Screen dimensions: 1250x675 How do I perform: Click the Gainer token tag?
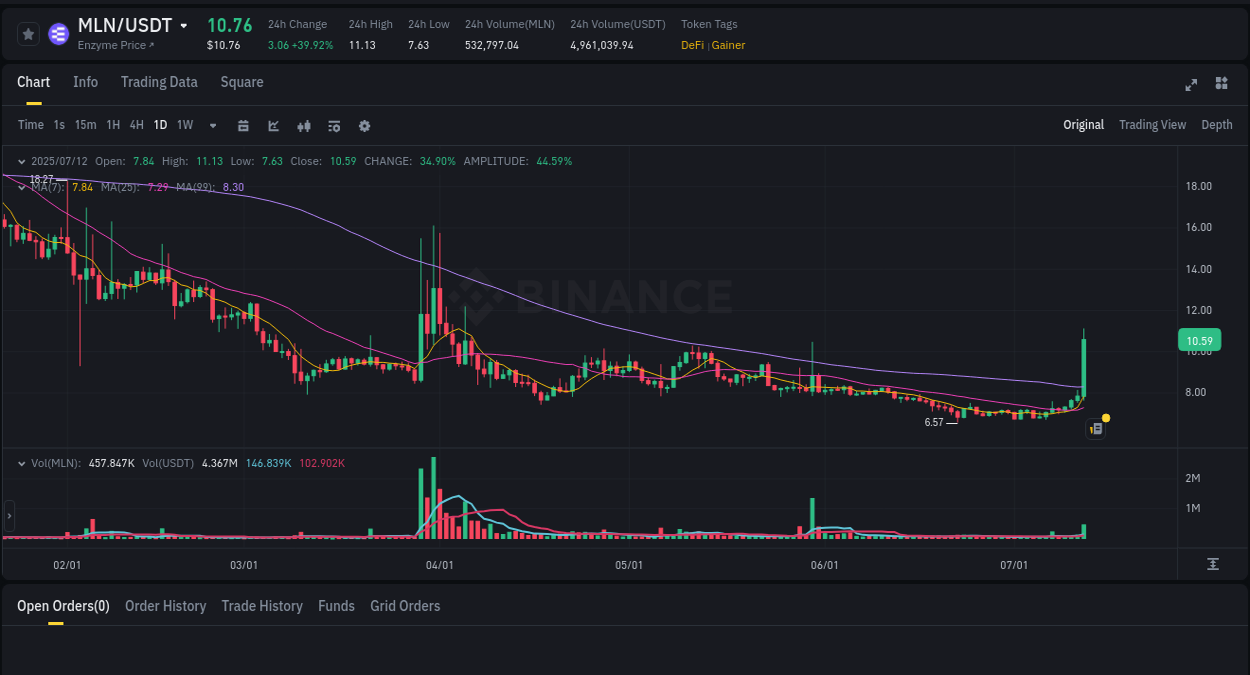coord(727,45)
